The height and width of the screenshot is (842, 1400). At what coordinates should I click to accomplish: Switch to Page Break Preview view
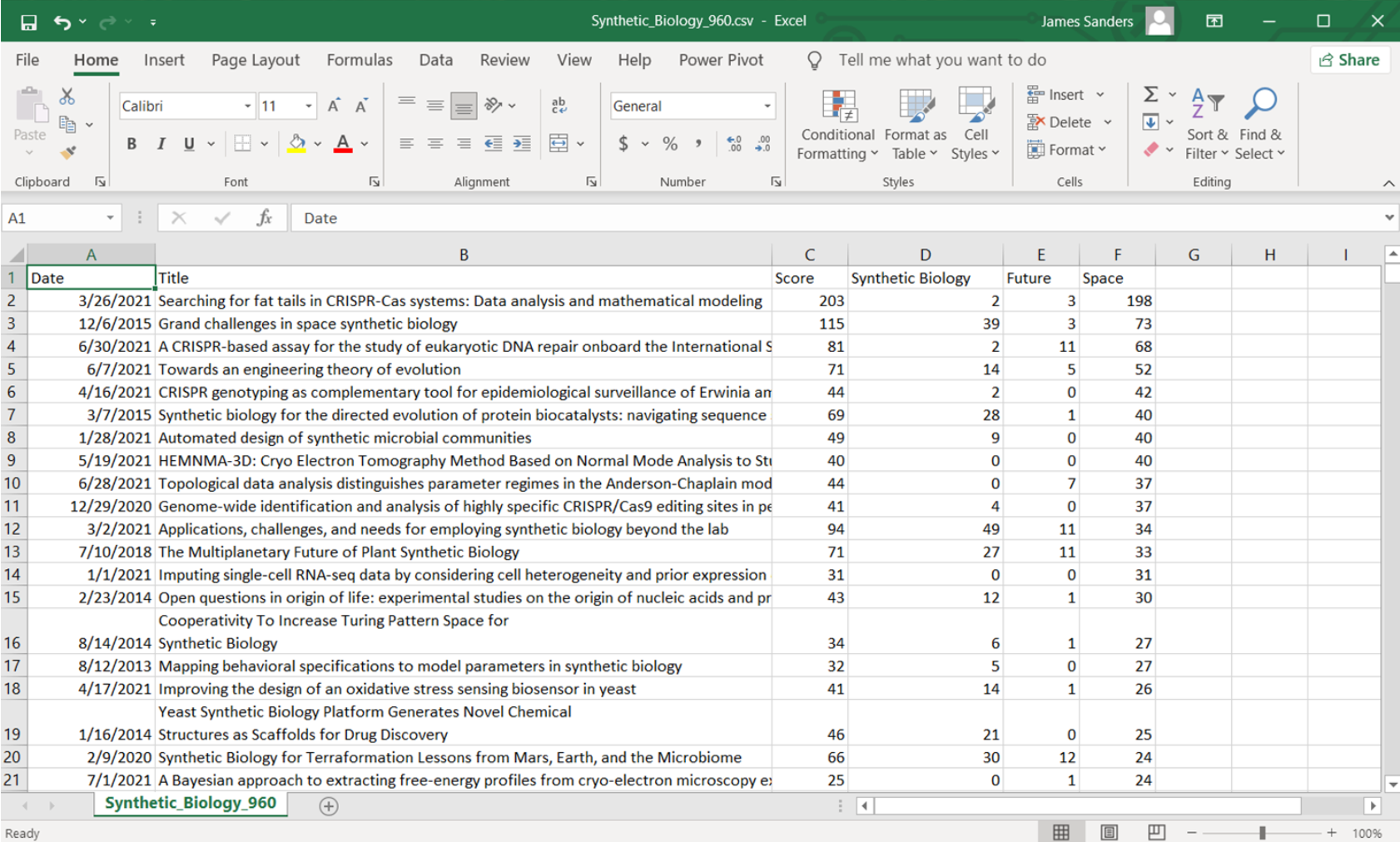pos(1156,832)
